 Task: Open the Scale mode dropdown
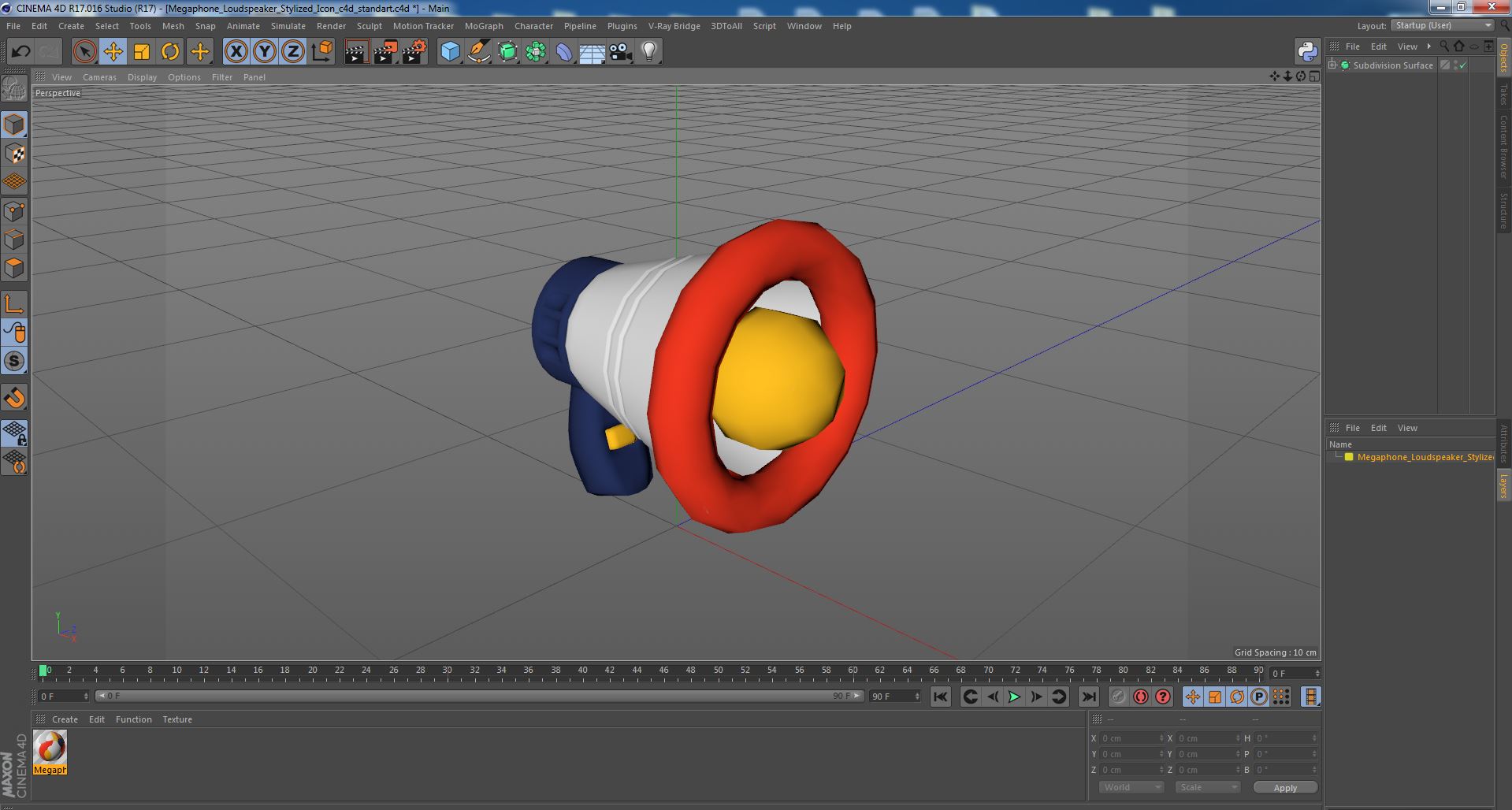(1207, 787)
